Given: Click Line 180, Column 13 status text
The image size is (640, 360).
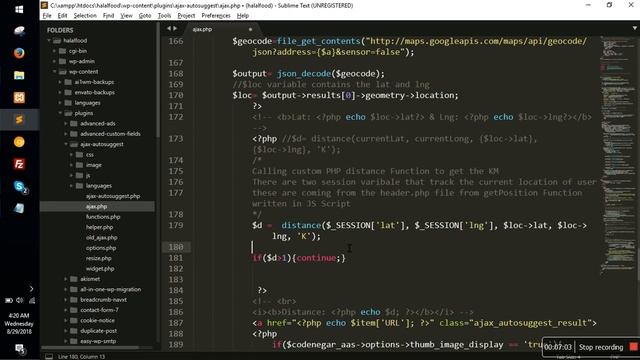Looking at the screenshot, I should 81,357.
